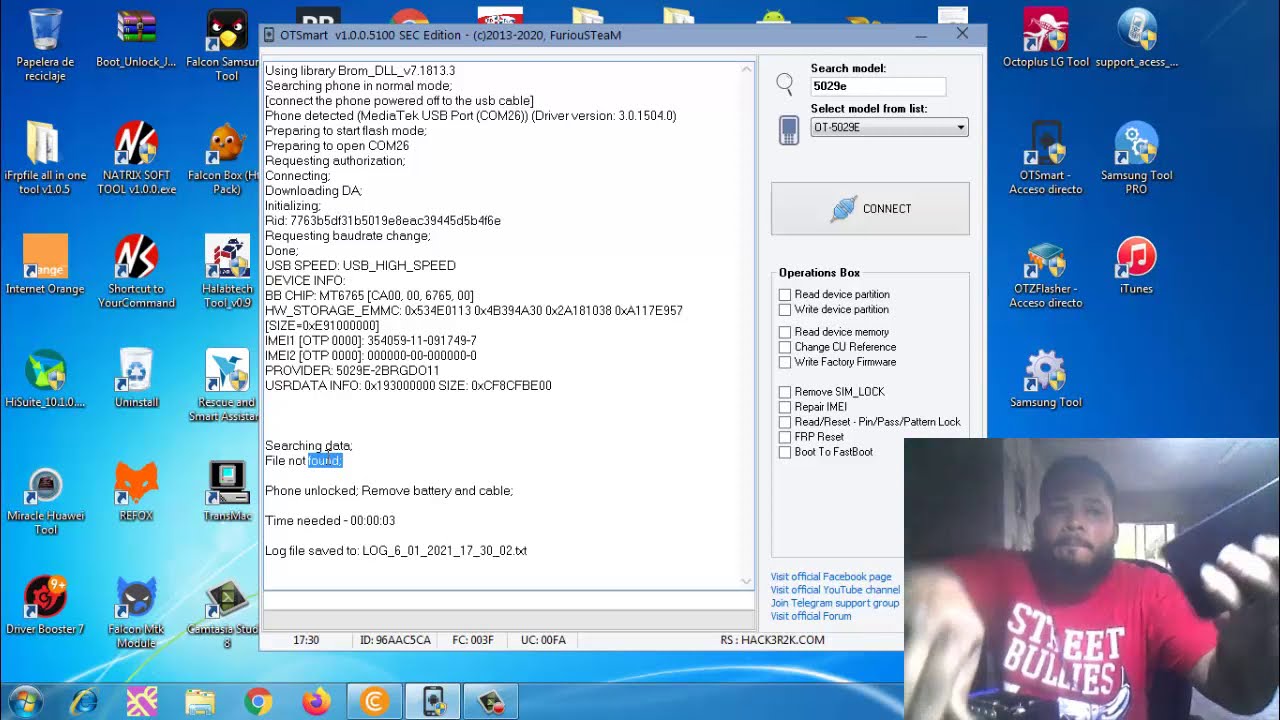Open the Uninstall shortcut icon
The height and width of the screenshot is (720, 1280).
pyautogui.click(x=136, y=378)
